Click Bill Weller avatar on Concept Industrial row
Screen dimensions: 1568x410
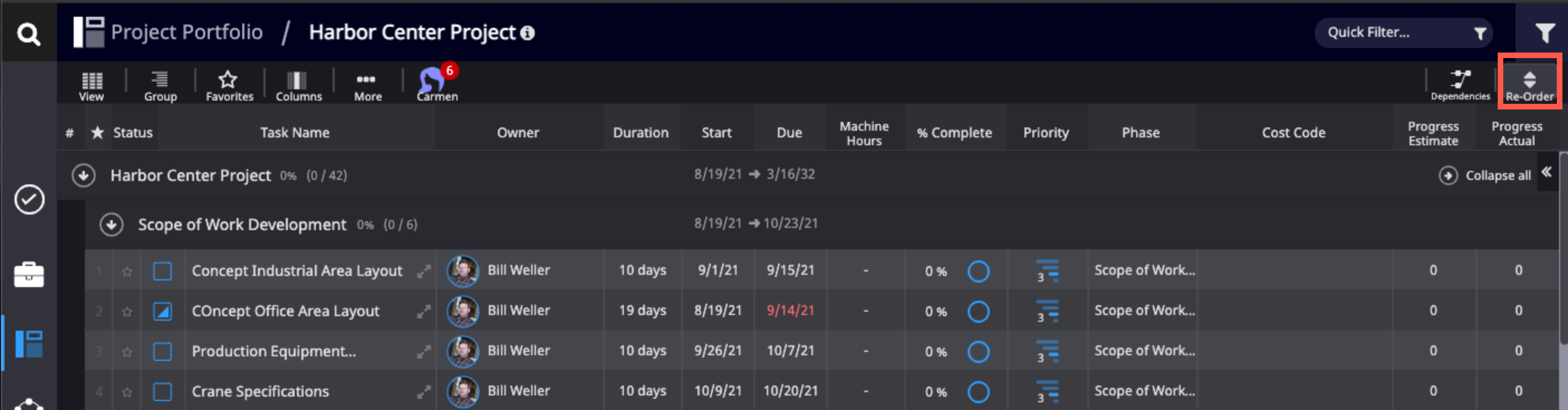[463, 270]
